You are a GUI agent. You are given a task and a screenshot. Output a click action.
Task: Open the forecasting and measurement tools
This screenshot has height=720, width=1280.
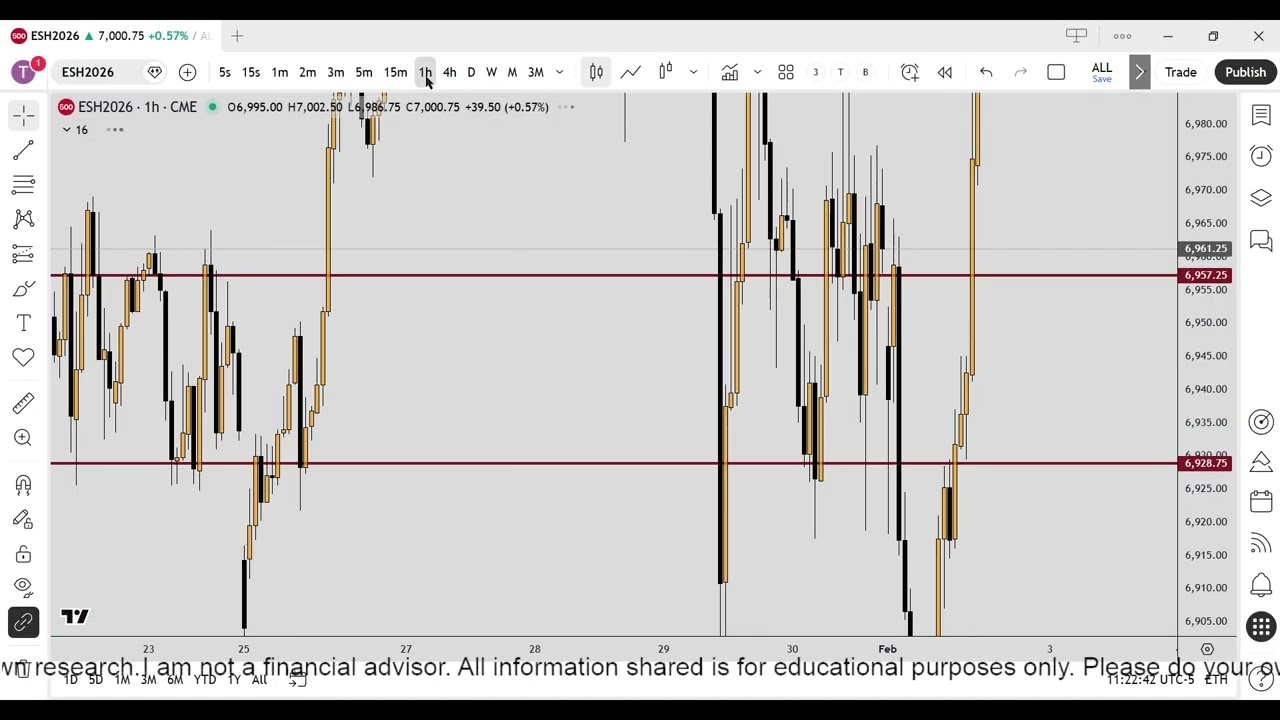(x=24, y=254)
